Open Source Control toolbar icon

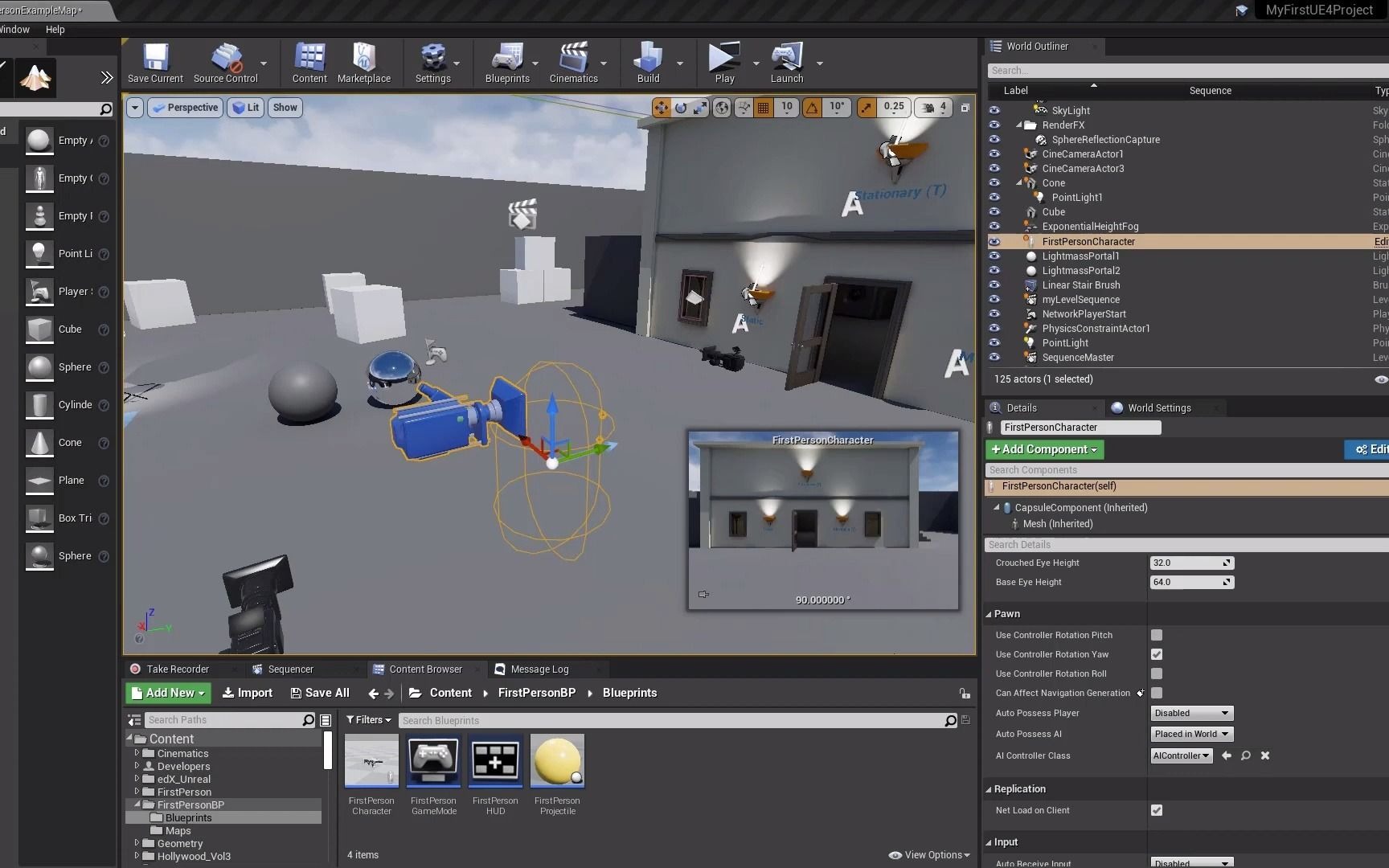coord(226,63)
